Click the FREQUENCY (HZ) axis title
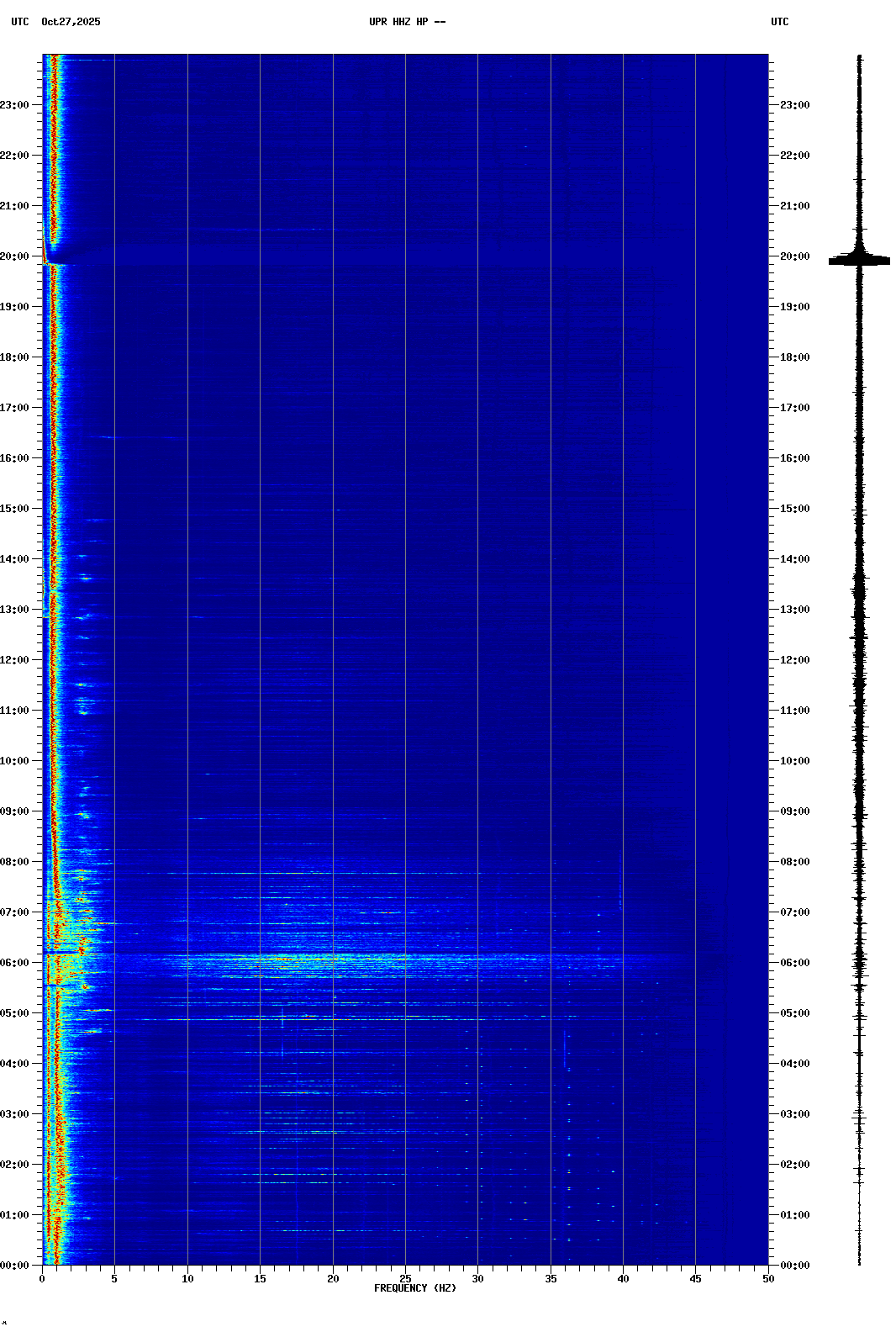Screen dimensions: 896x1332 coord(414,1288)
